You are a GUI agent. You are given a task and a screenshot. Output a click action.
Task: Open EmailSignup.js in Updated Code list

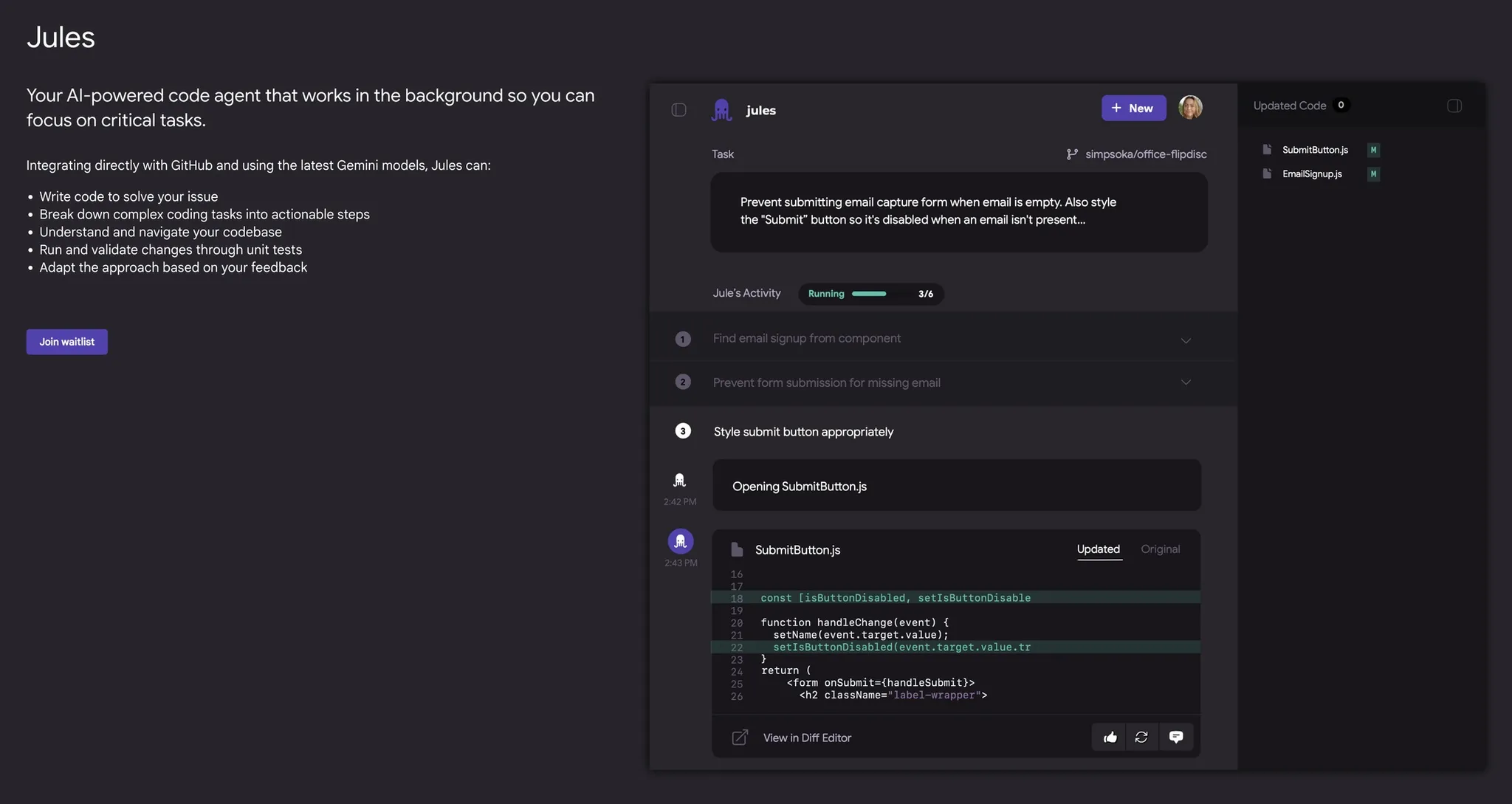point(1311,174)
